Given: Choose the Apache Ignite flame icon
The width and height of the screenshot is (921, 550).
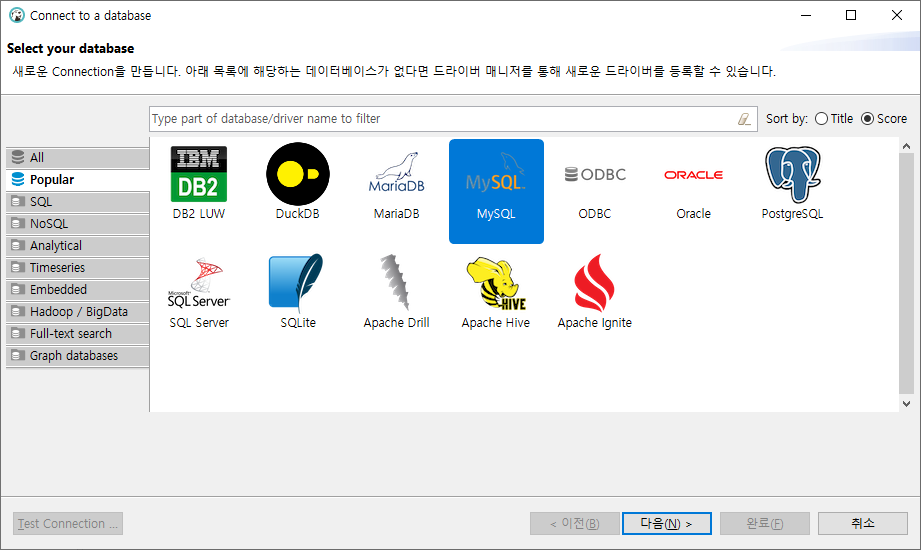Looking at the screenshot, I should pyautogui.click(x=594, y=283).
